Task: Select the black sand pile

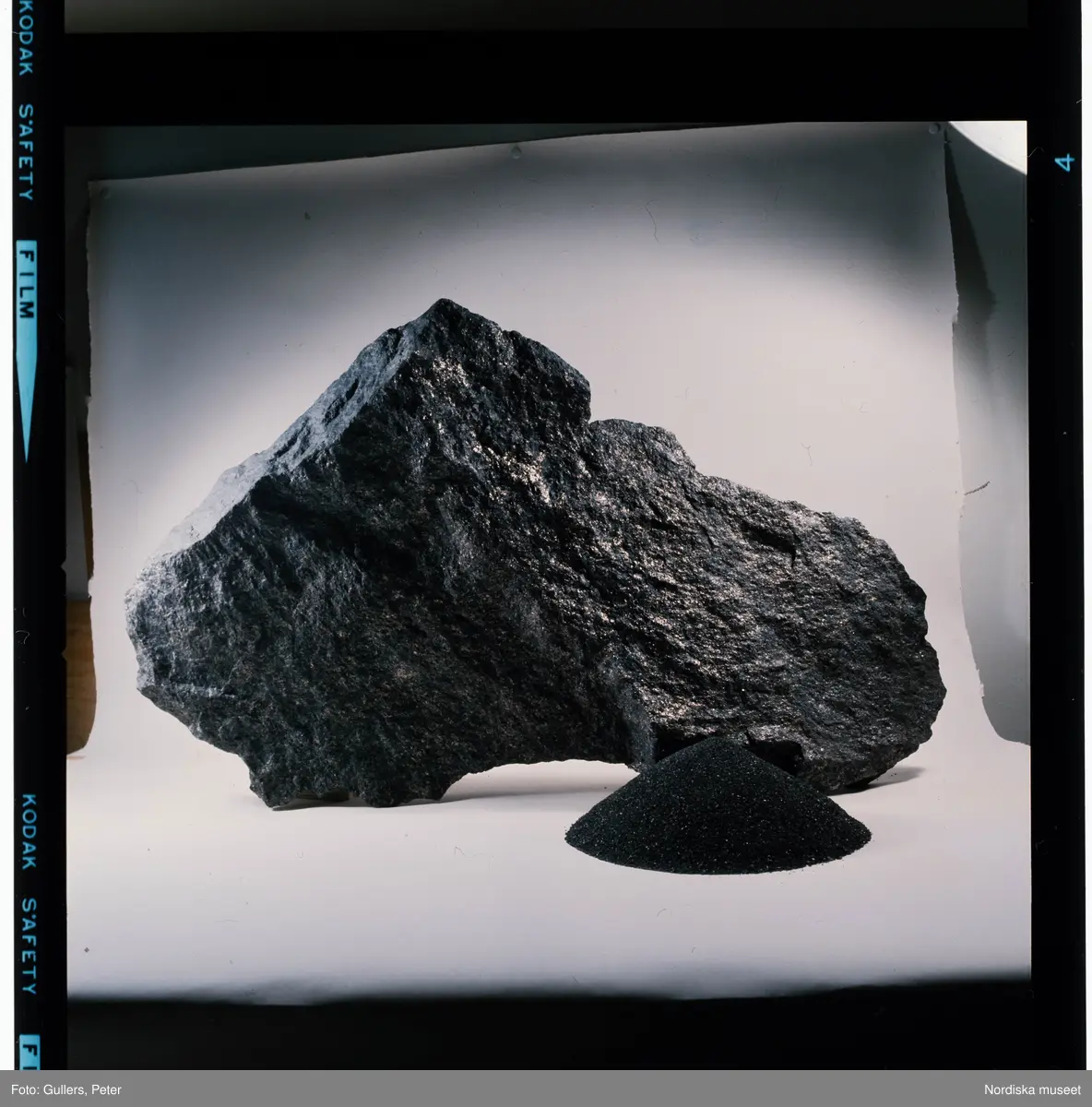Action: (x=719, y=812)
